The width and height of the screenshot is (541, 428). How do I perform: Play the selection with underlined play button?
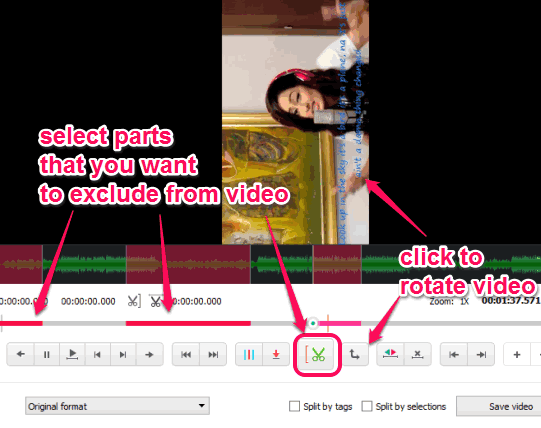point(72,354)
